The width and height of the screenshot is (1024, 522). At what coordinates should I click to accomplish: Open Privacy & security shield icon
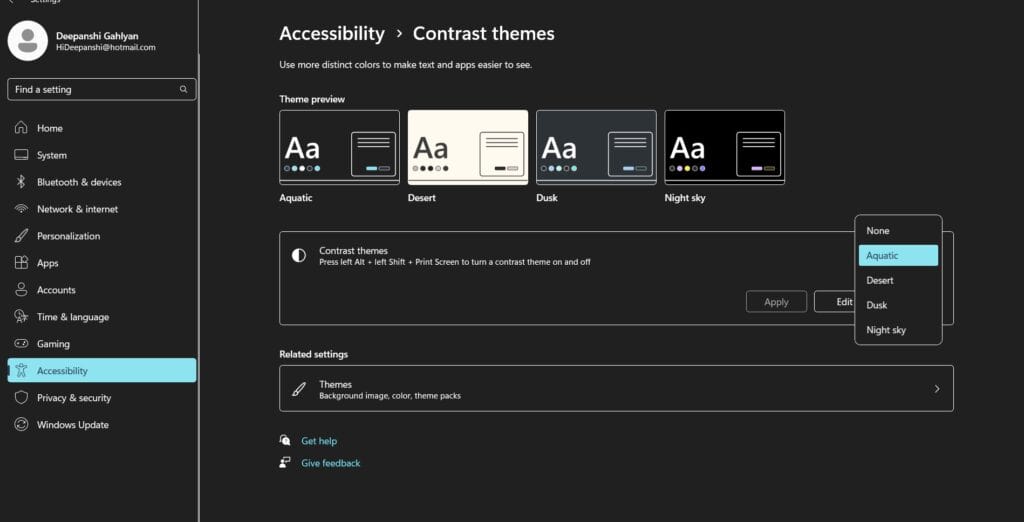point(20,398)
